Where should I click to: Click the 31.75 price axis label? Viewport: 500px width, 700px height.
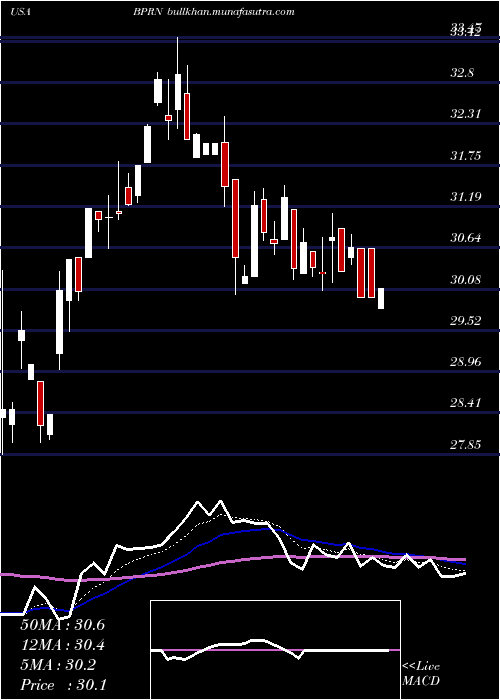tap(466, 155)
